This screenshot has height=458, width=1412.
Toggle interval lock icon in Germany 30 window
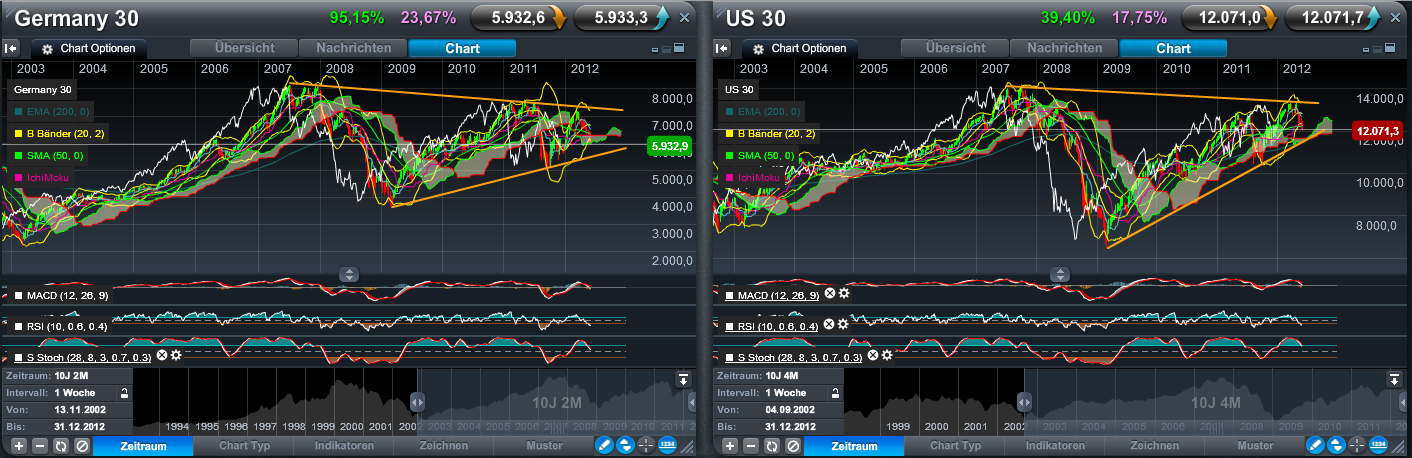124,393
